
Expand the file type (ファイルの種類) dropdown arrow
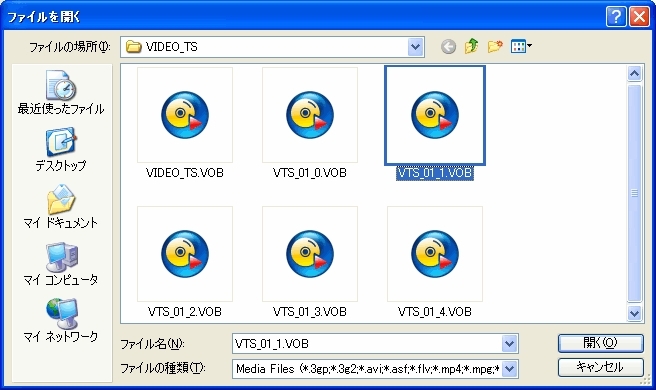click(x=509, y=369)
